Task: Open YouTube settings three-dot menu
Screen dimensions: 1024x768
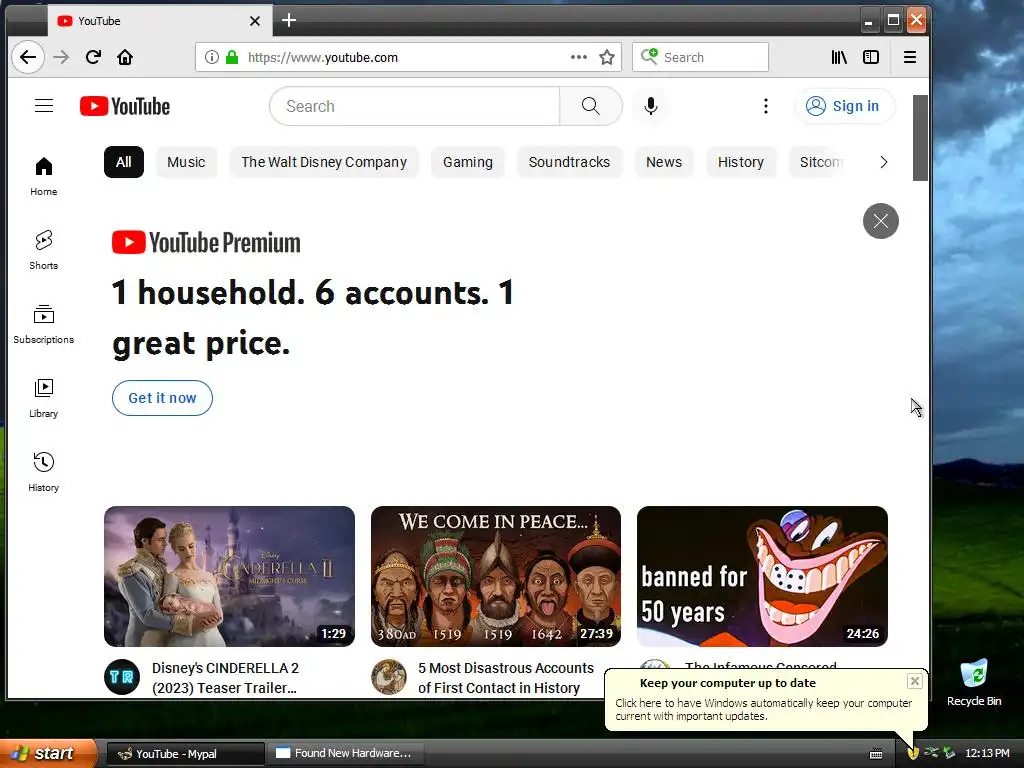Action: [x=766, y=106]
